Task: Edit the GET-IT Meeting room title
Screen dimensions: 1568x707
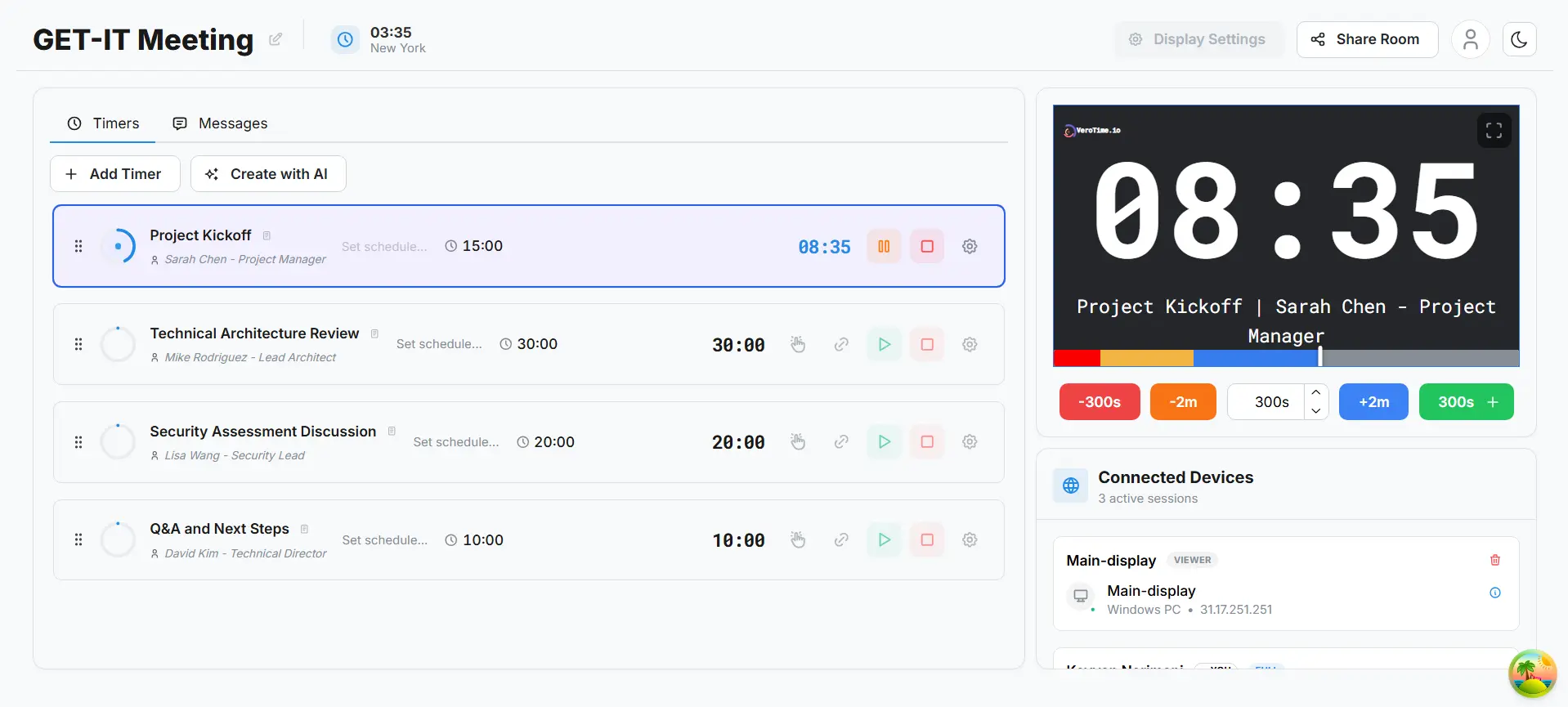Action: click(276, 39)
